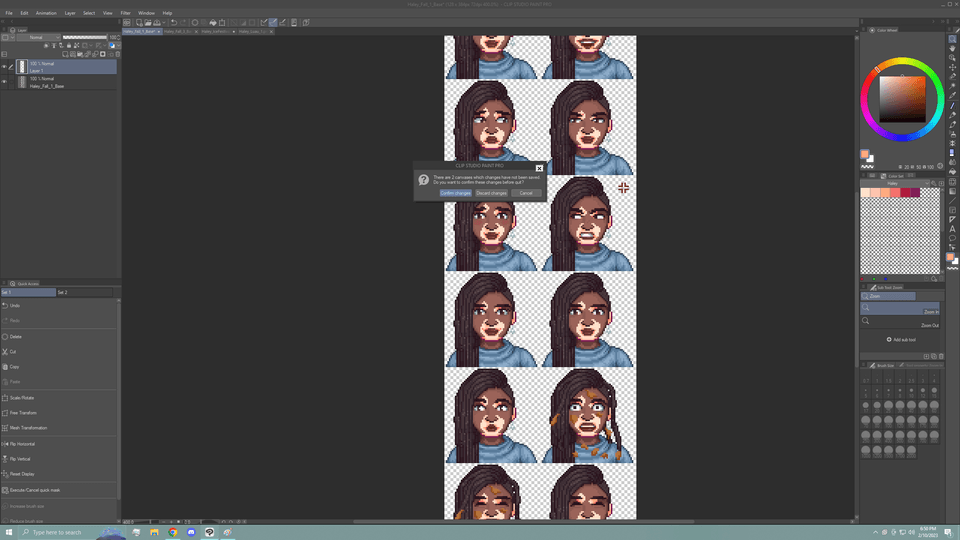Hide Layer 1 with its eye icon
960x540 pixels.
click(4, 67)
